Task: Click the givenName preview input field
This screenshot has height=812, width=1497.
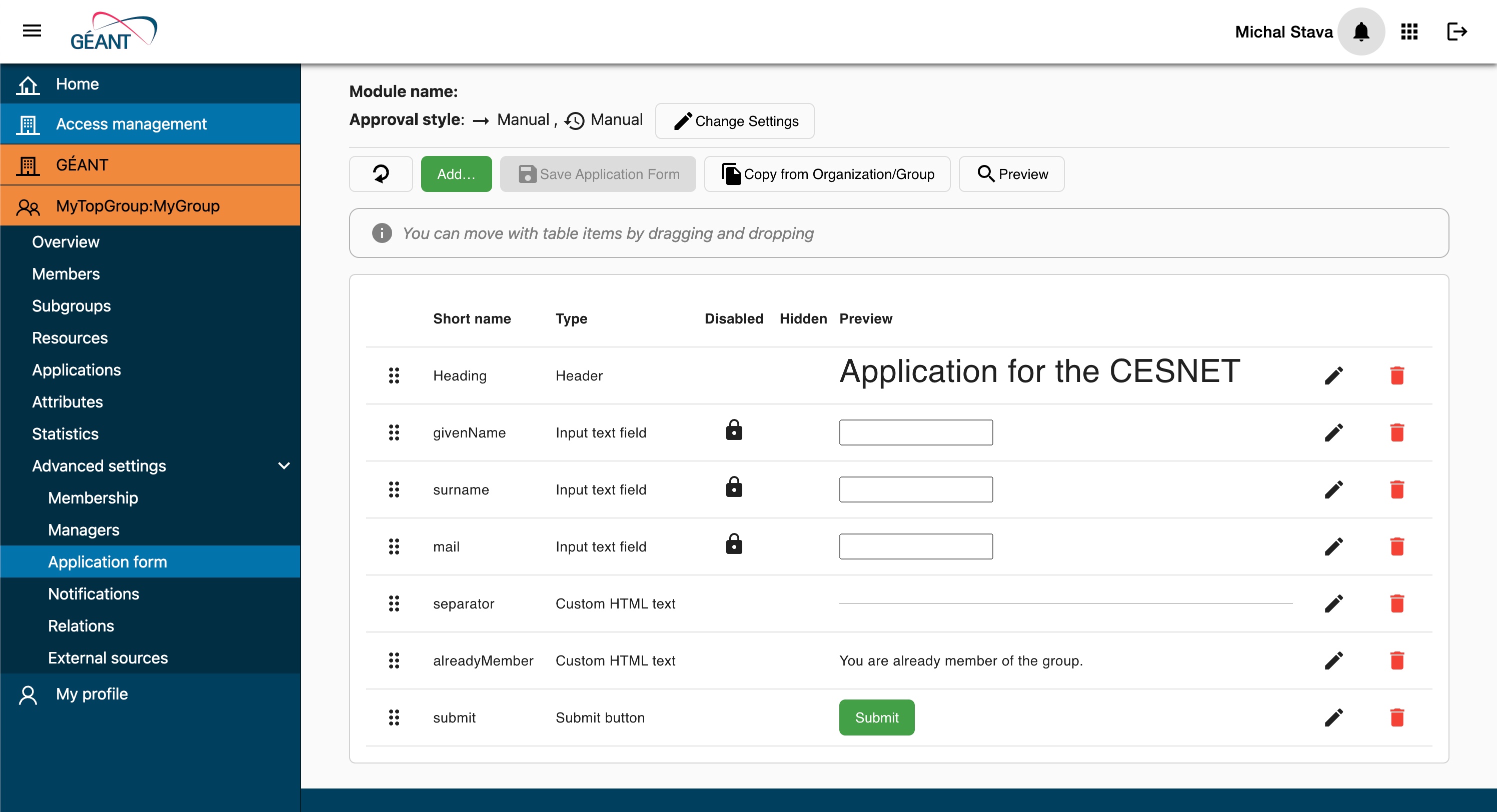Action: point(916,432)
